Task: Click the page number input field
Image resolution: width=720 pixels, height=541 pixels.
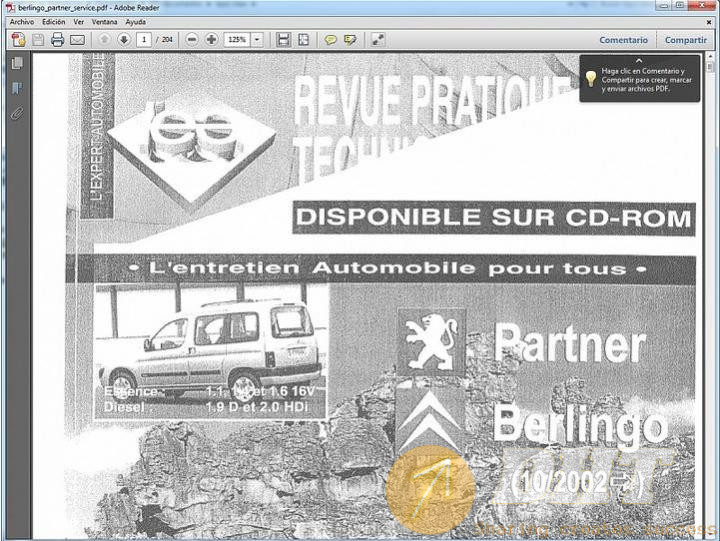Action: click(144, 40)
